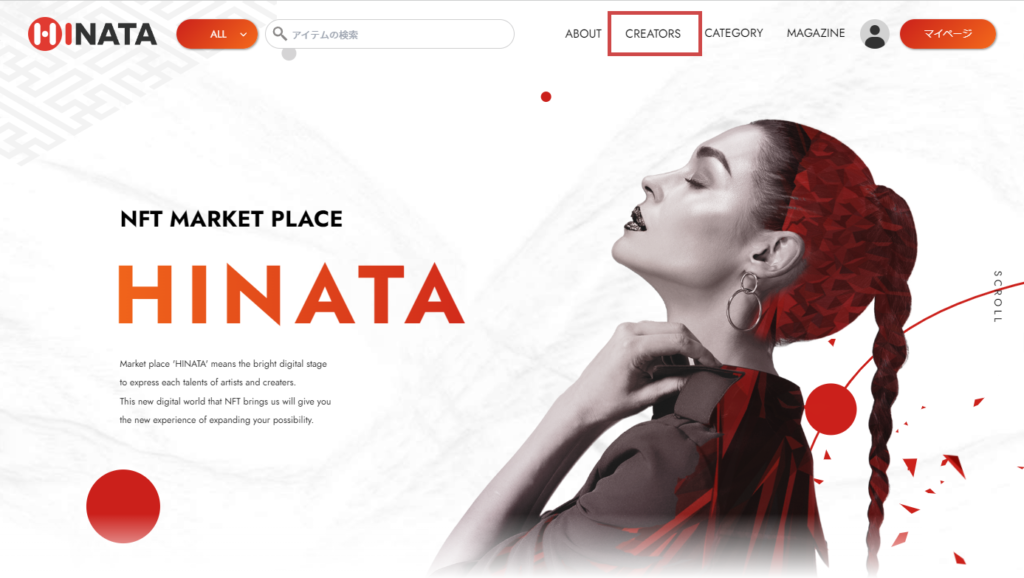Open the CREATORS menu item
1024x578 pixels.
[653, 33]
